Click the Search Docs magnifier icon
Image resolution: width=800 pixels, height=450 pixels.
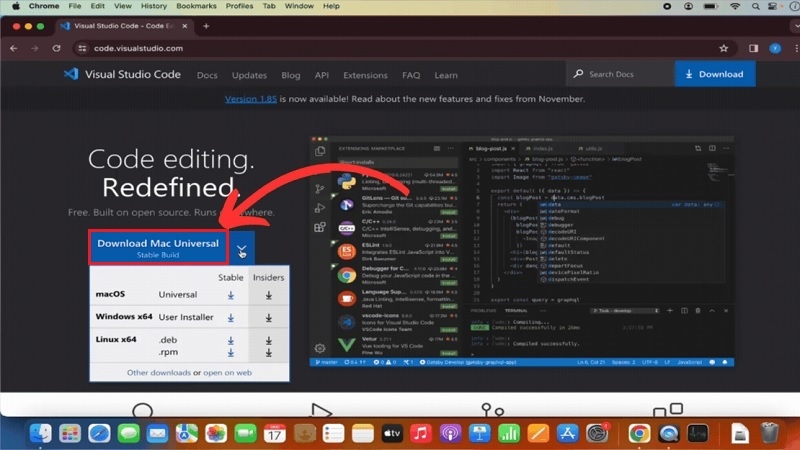coord(578,74)
